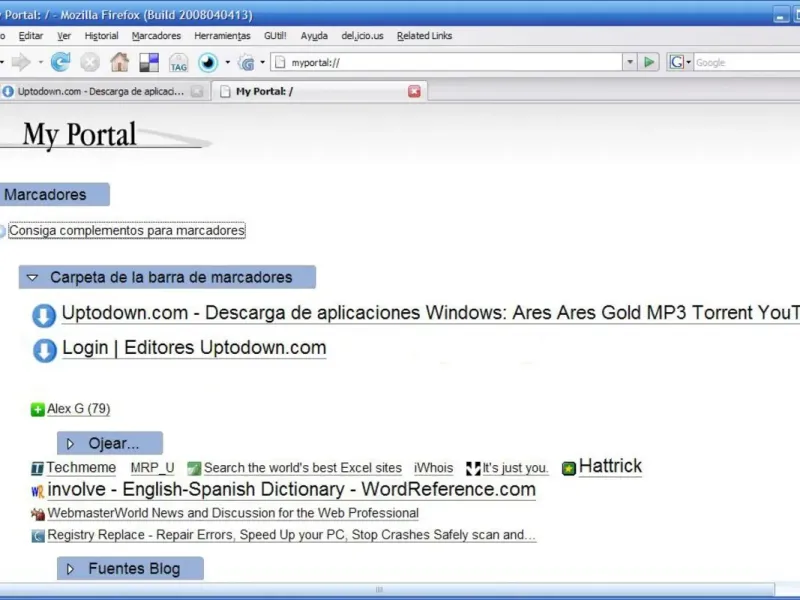Open the Hattrick bookmark link

[x=610, y=466]
